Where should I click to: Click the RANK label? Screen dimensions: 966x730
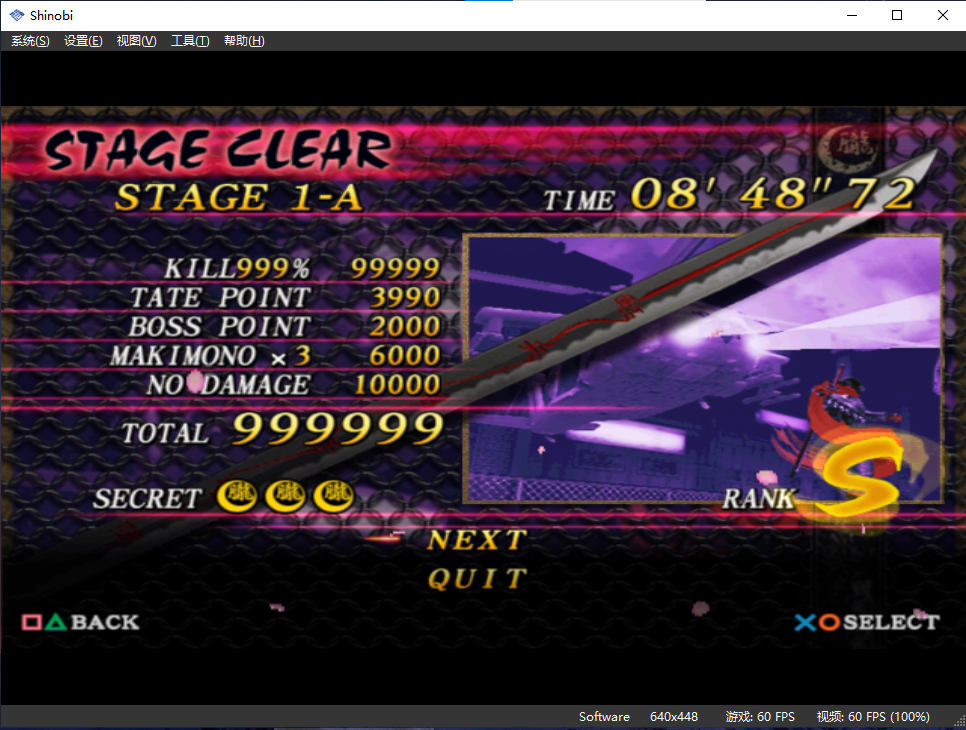coord(759,499)
